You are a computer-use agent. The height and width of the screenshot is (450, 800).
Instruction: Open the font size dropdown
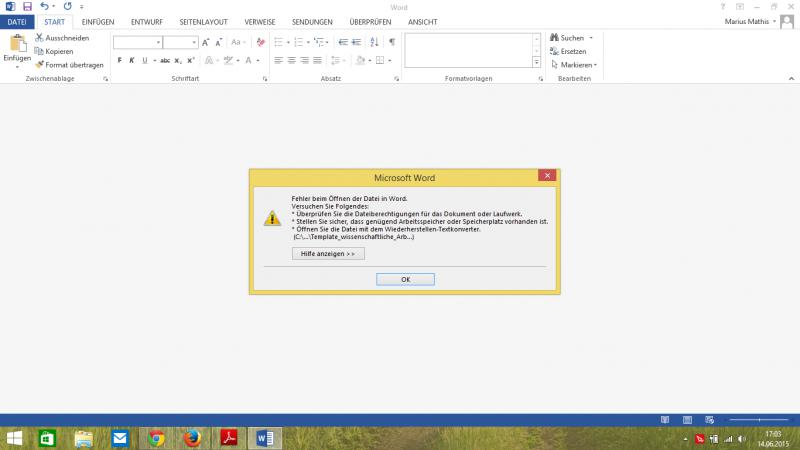pos(194,42)
